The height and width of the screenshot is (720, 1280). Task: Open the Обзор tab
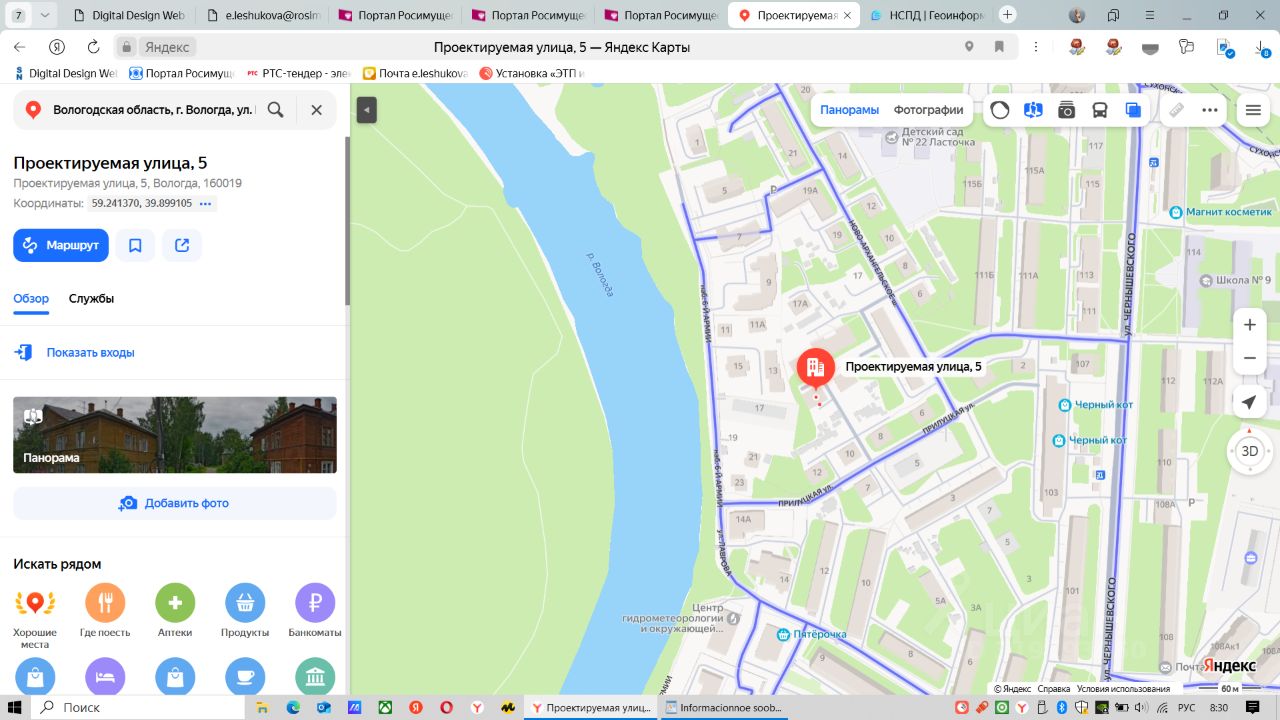[x=31, y=299]
